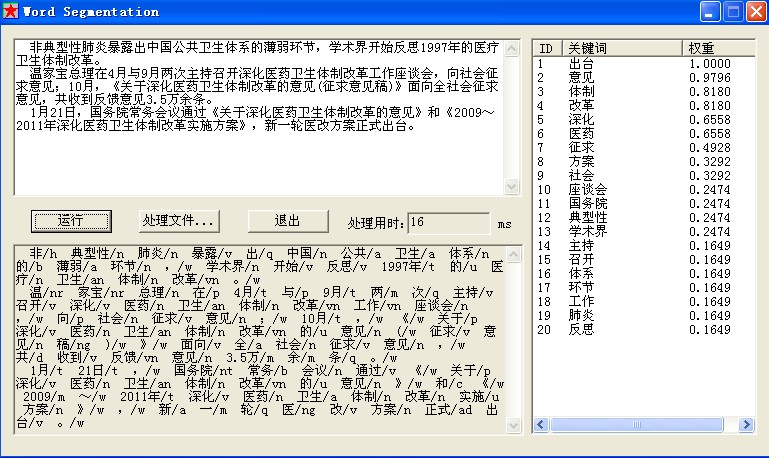
Task: Select keyword row 意见
Action: (644, 77)
